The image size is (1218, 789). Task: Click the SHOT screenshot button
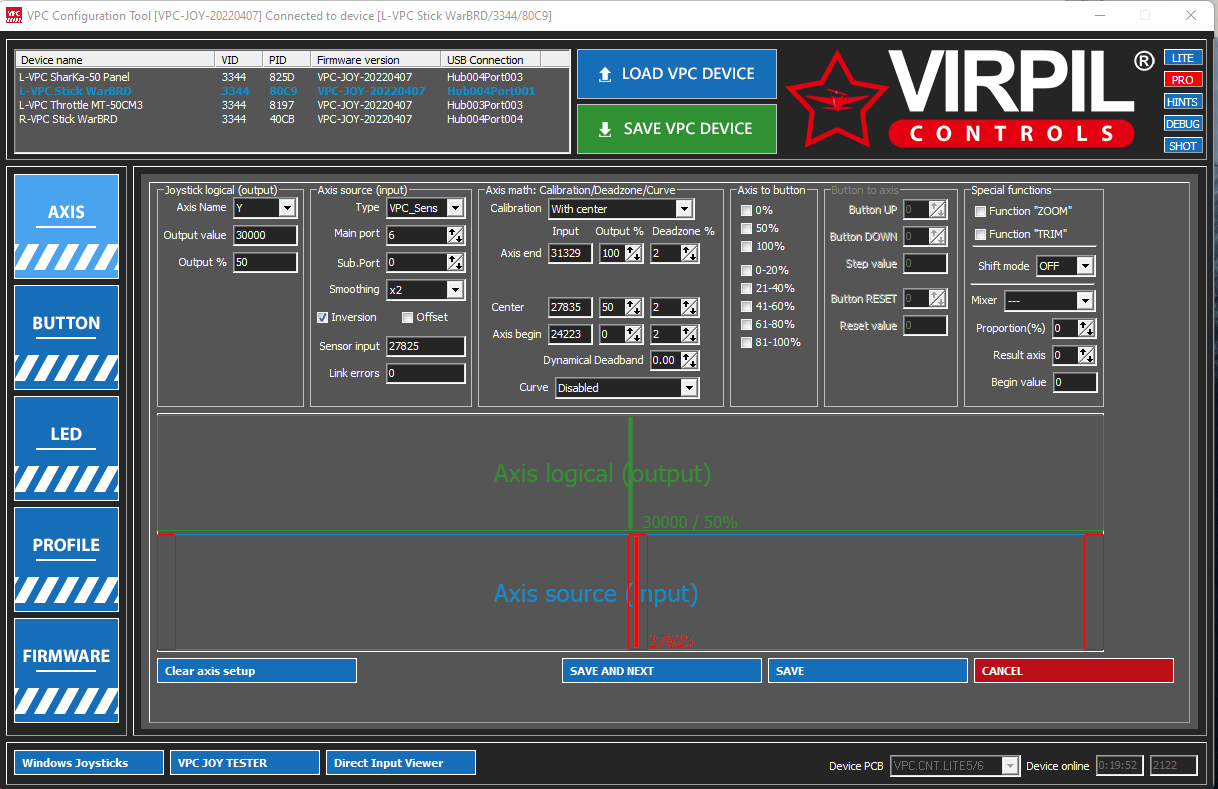pyautogui.click(x=1182, y=145)
